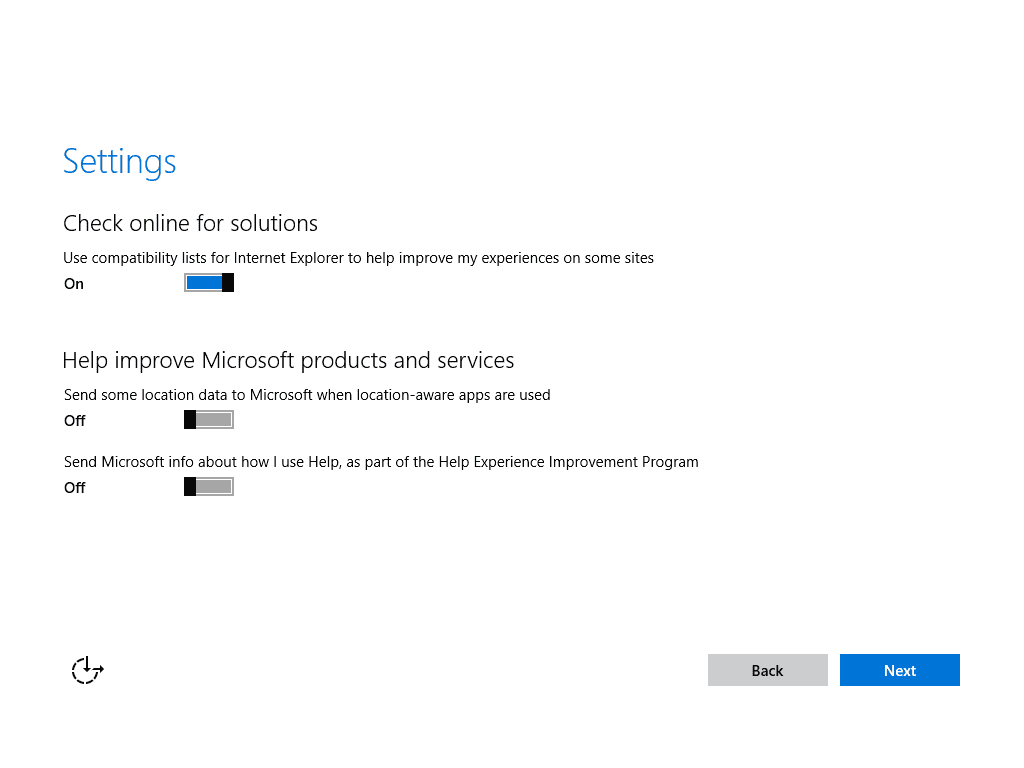Click the Next button
The image size is (1024, 768).
pyautogui.click(x=899, y=670)
